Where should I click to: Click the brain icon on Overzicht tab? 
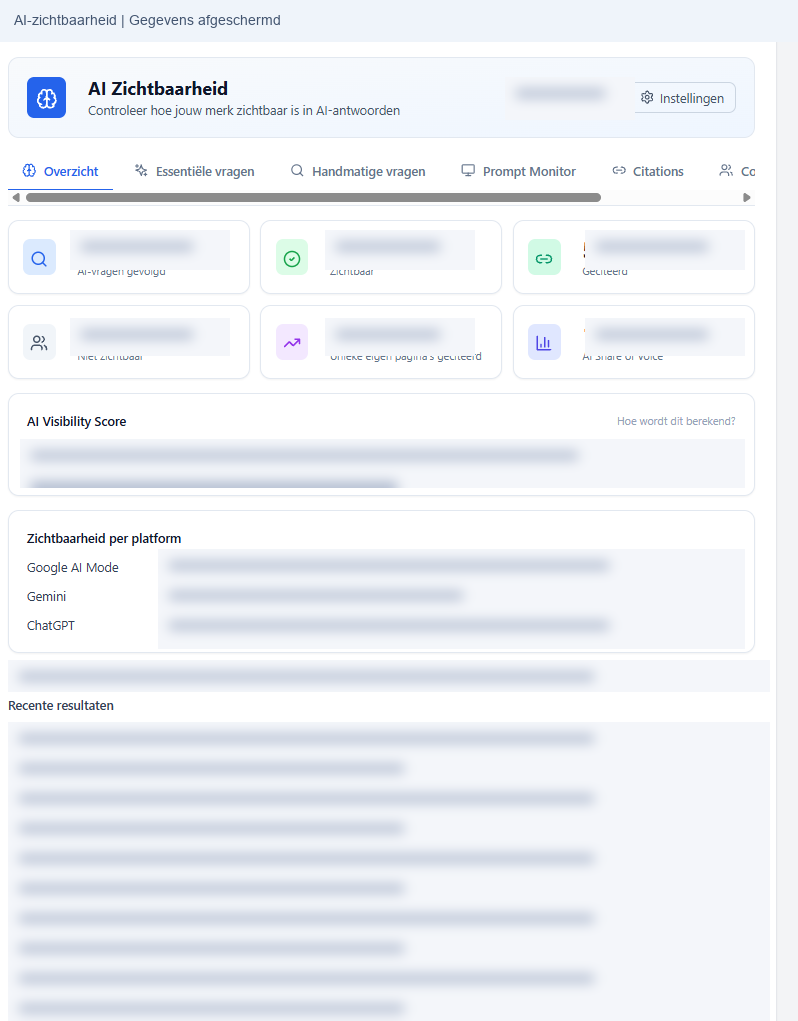coord(29,171)
